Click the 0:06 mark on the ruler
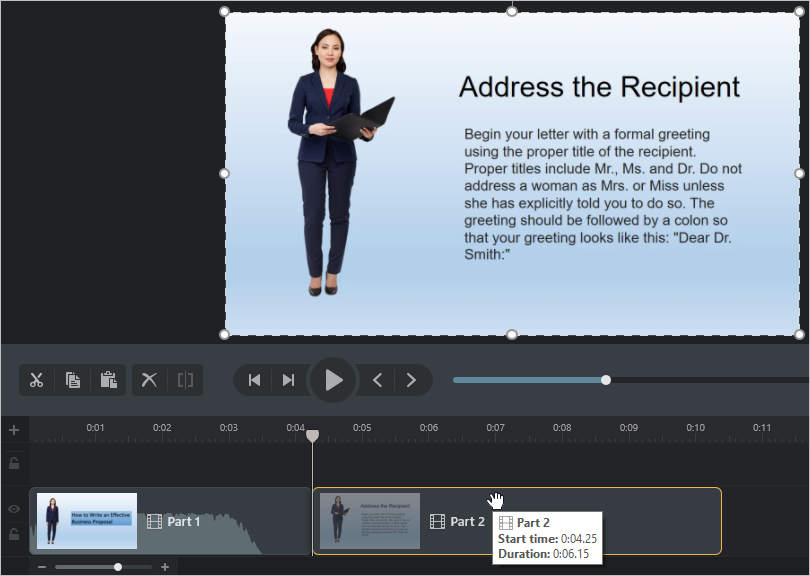This screenshot has width=810, height=576. 429,428
